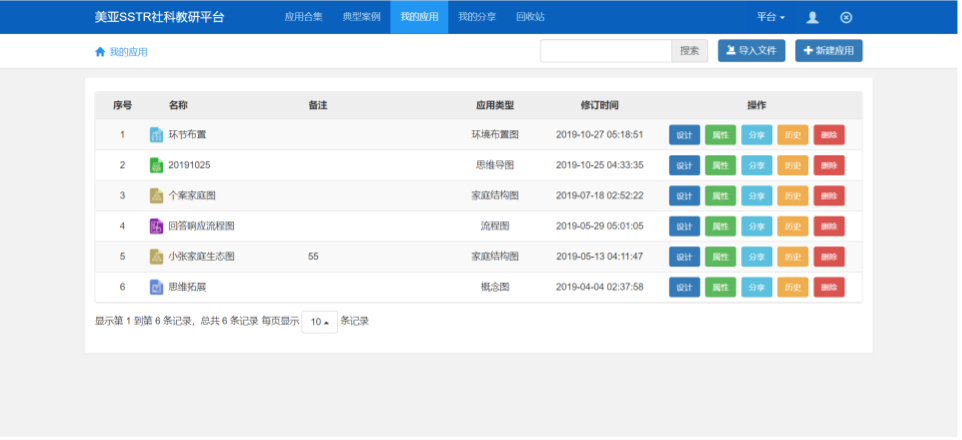Click file icon for 小张家庭生态图
This screenshot has width=962, height=440.
[x=156, y=257]
